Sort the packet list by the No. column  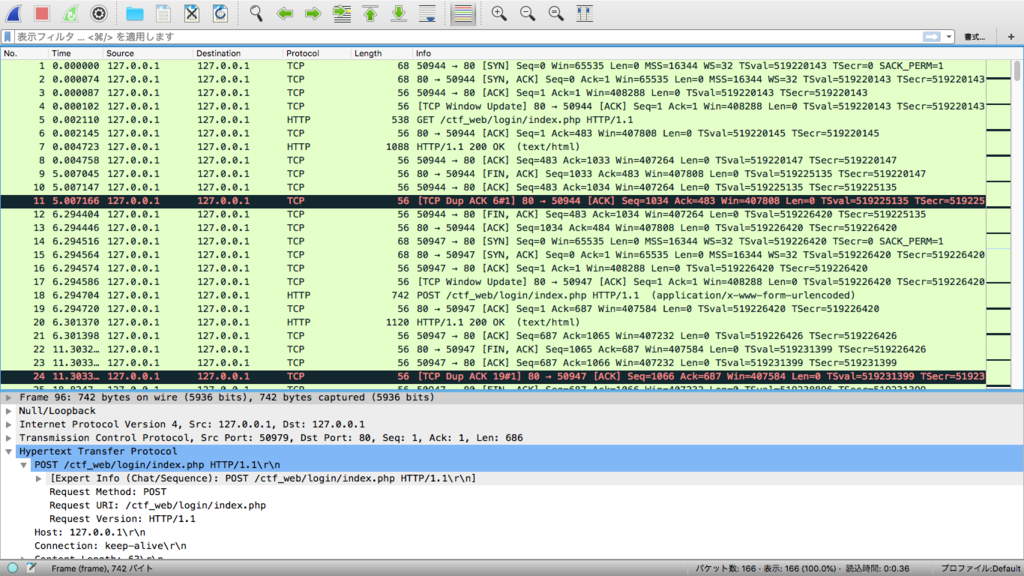pyautogui.click(x=24, y=53)
